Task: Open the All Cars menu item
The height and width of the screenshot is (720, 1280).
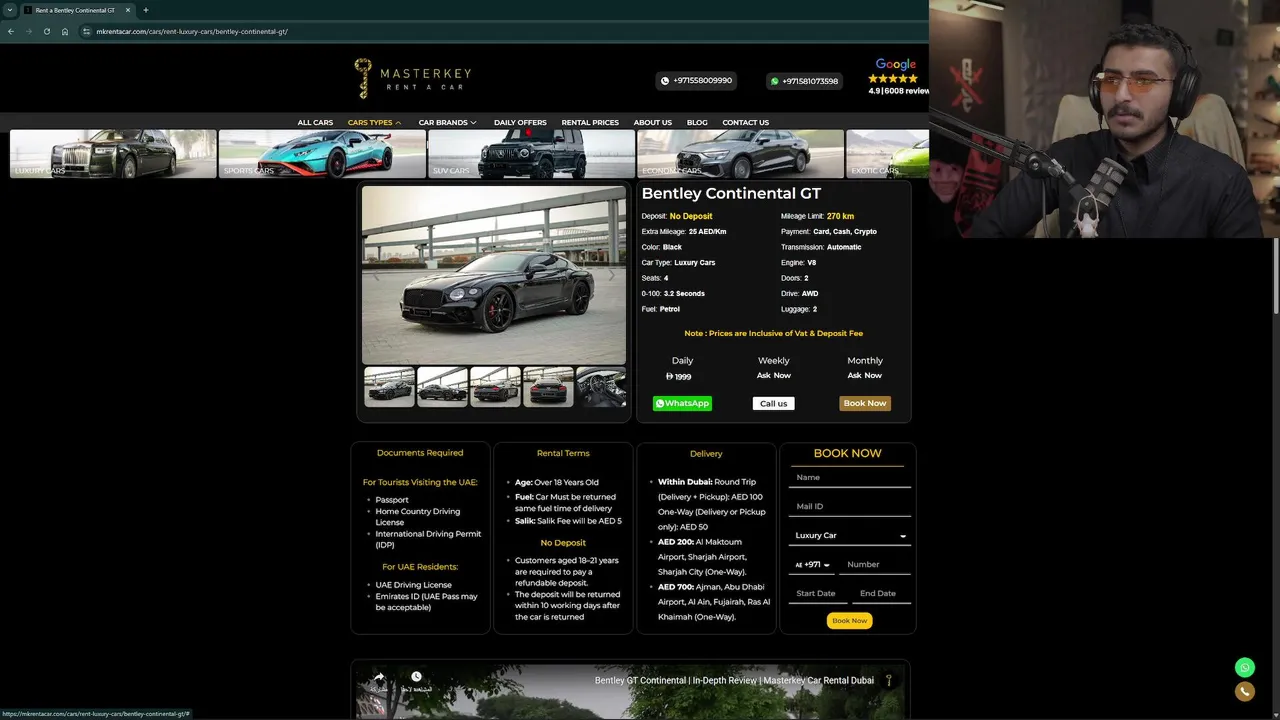Action: [x=315, y=122]
